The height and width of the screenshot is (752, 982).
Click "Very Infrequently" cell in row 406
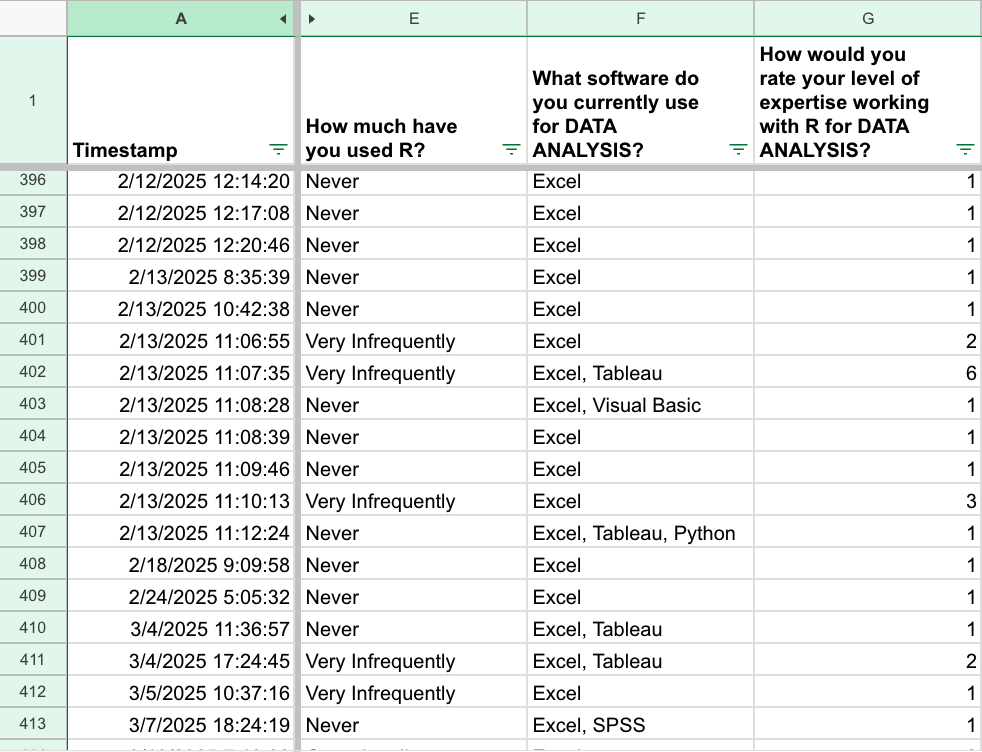[412, 501]
